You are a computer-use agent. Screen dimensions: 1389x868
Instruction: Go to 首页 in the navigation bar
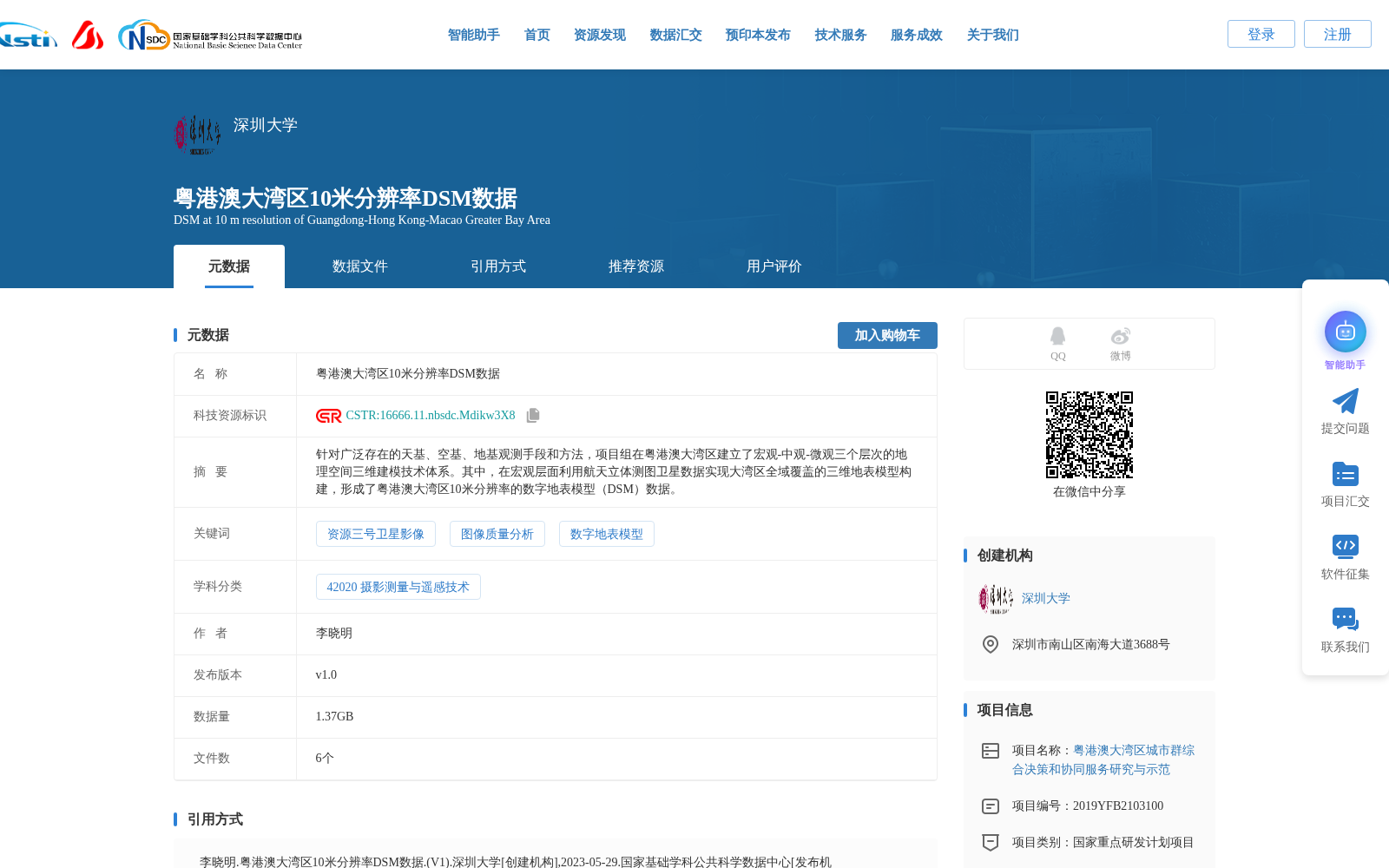pyautogui.click(x=537, y=35)
